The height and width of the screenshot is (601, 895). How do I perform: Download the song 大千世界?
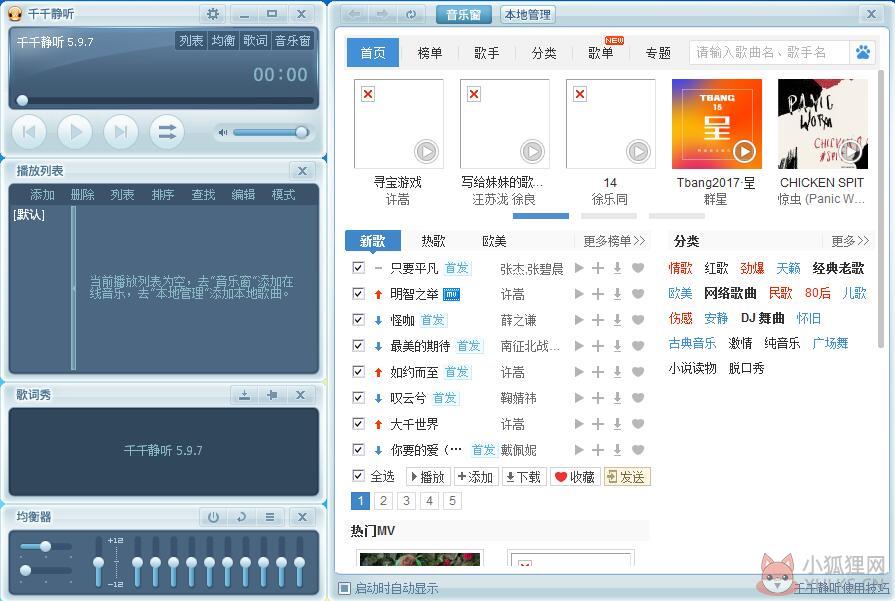point(617,424)
